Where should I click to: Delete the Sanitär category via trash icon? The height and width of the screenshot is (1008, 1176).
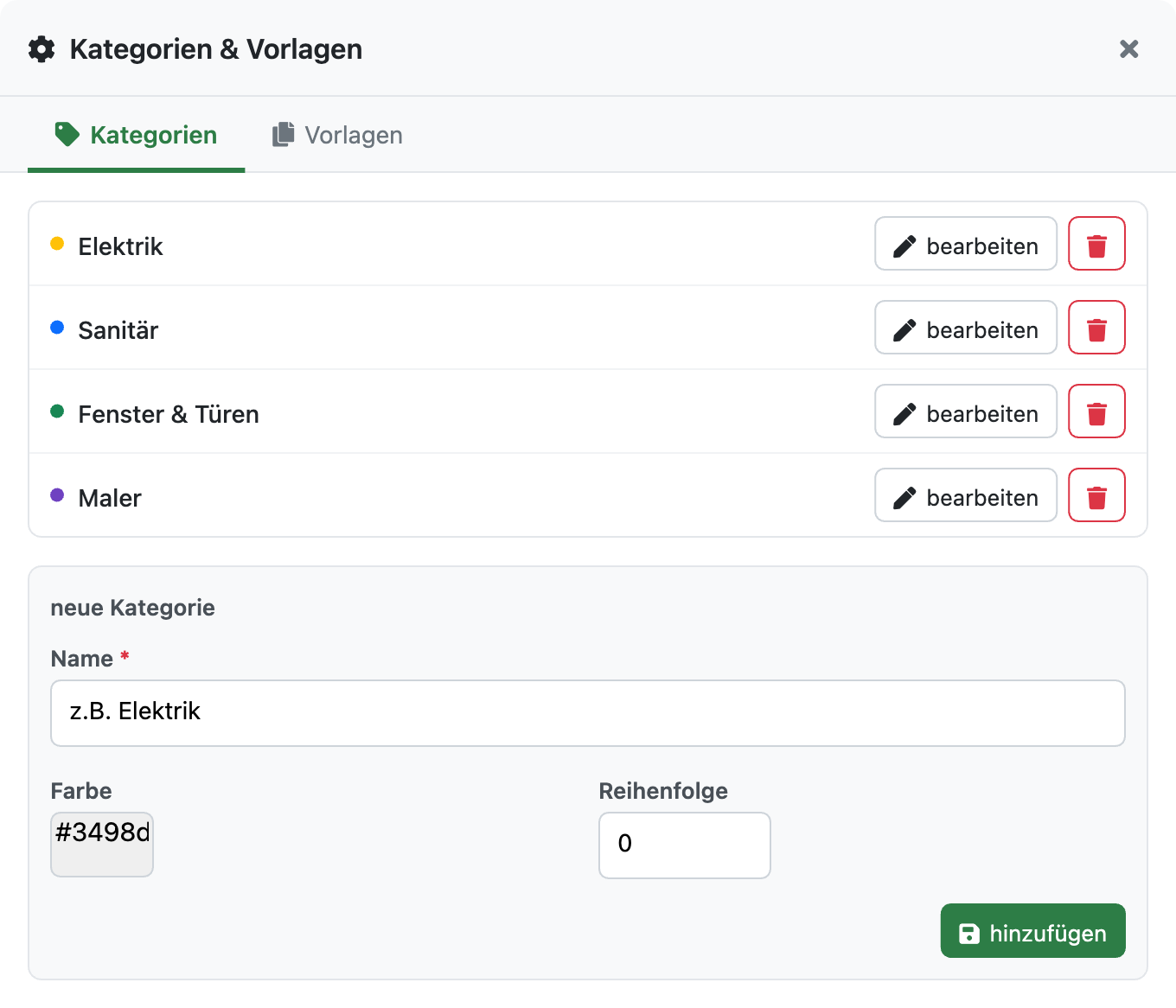coord(1096,328)
